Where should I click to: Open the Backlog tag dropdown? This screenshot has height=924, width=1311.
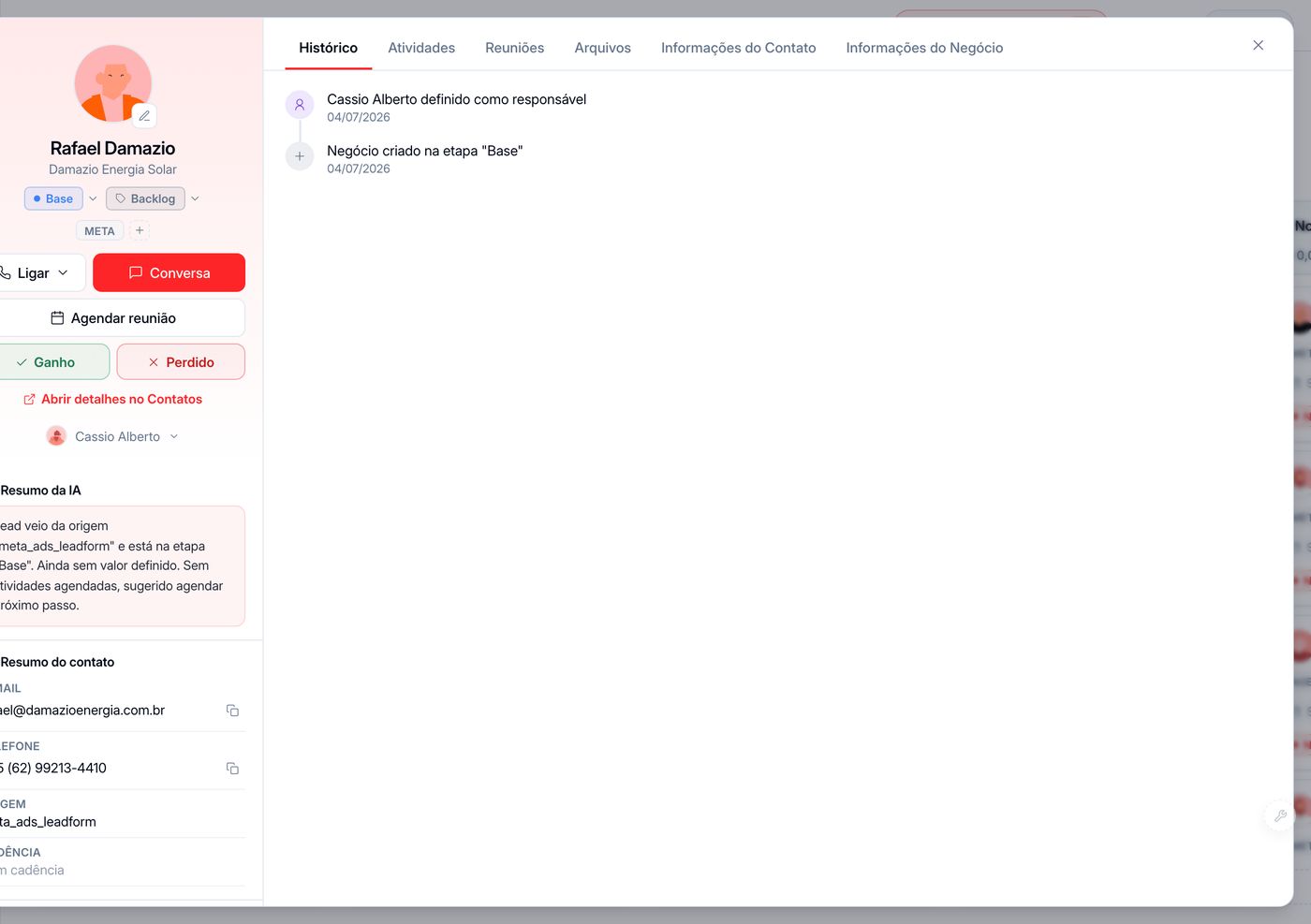195,198
